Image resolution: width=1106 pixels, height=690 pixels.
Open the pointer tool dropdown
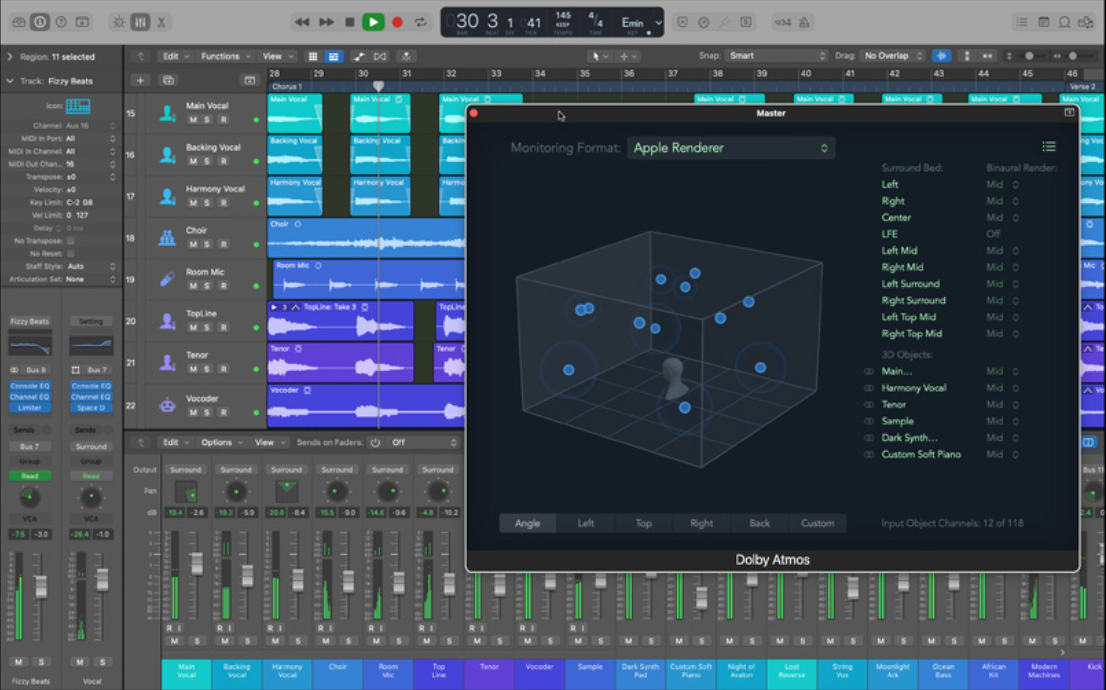click(x=599, y=56)
